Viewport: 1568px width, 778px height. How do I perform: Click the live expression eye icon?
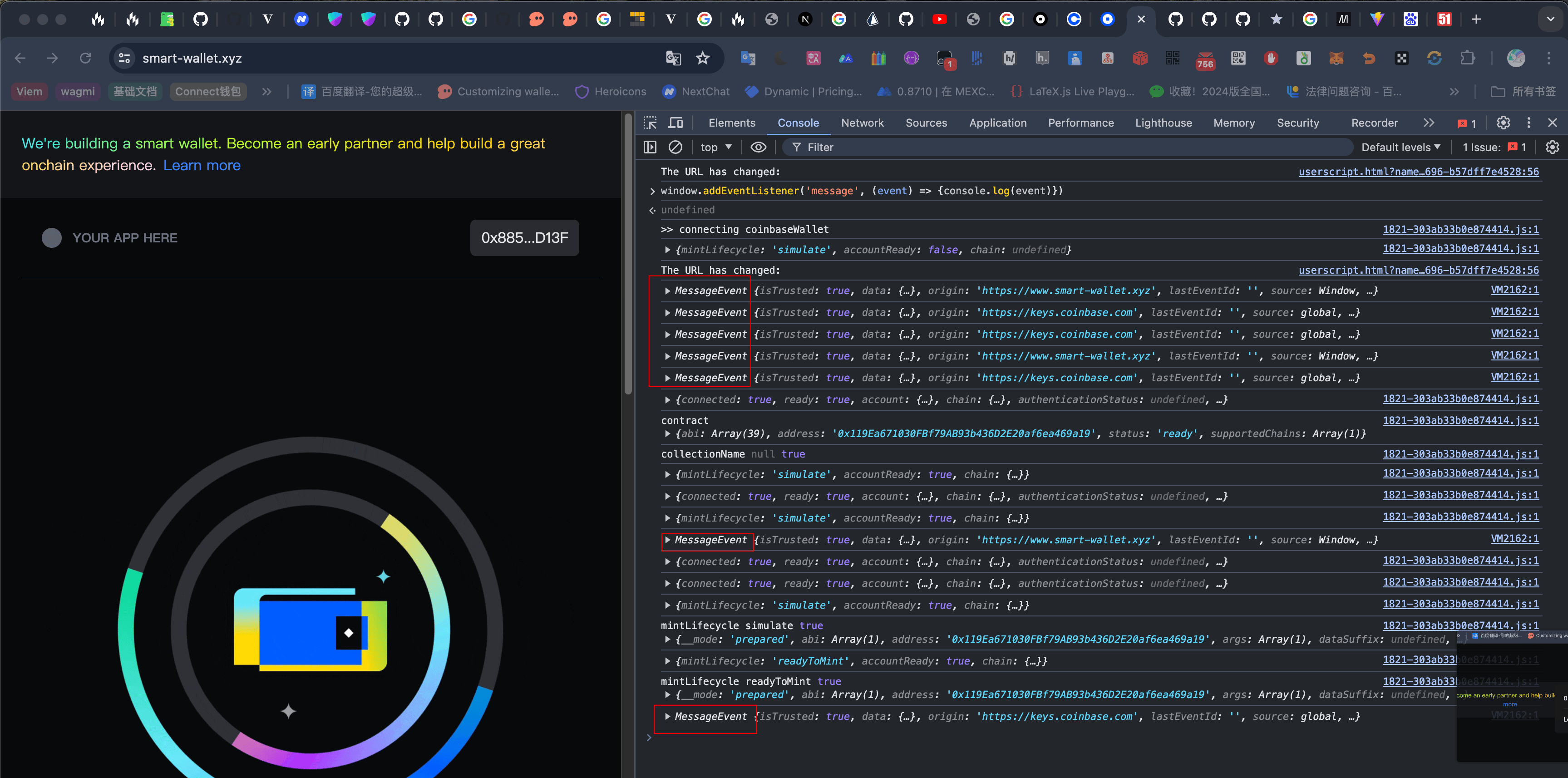(x=758, y=148)
